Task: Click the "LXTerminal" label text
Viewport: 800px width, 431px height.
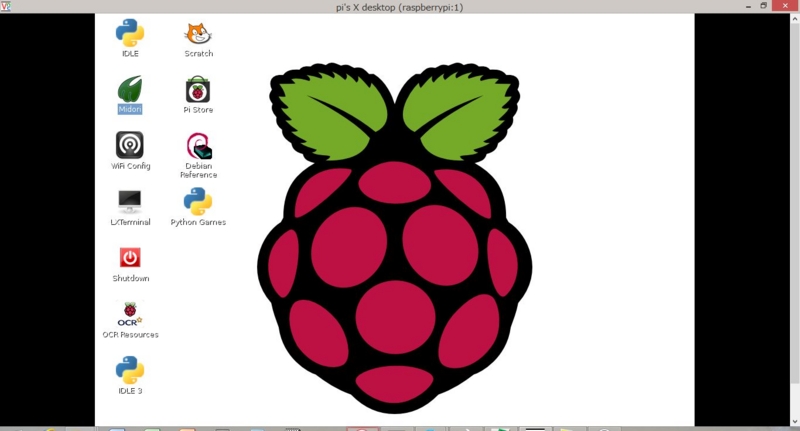Action: click(130, 222)
